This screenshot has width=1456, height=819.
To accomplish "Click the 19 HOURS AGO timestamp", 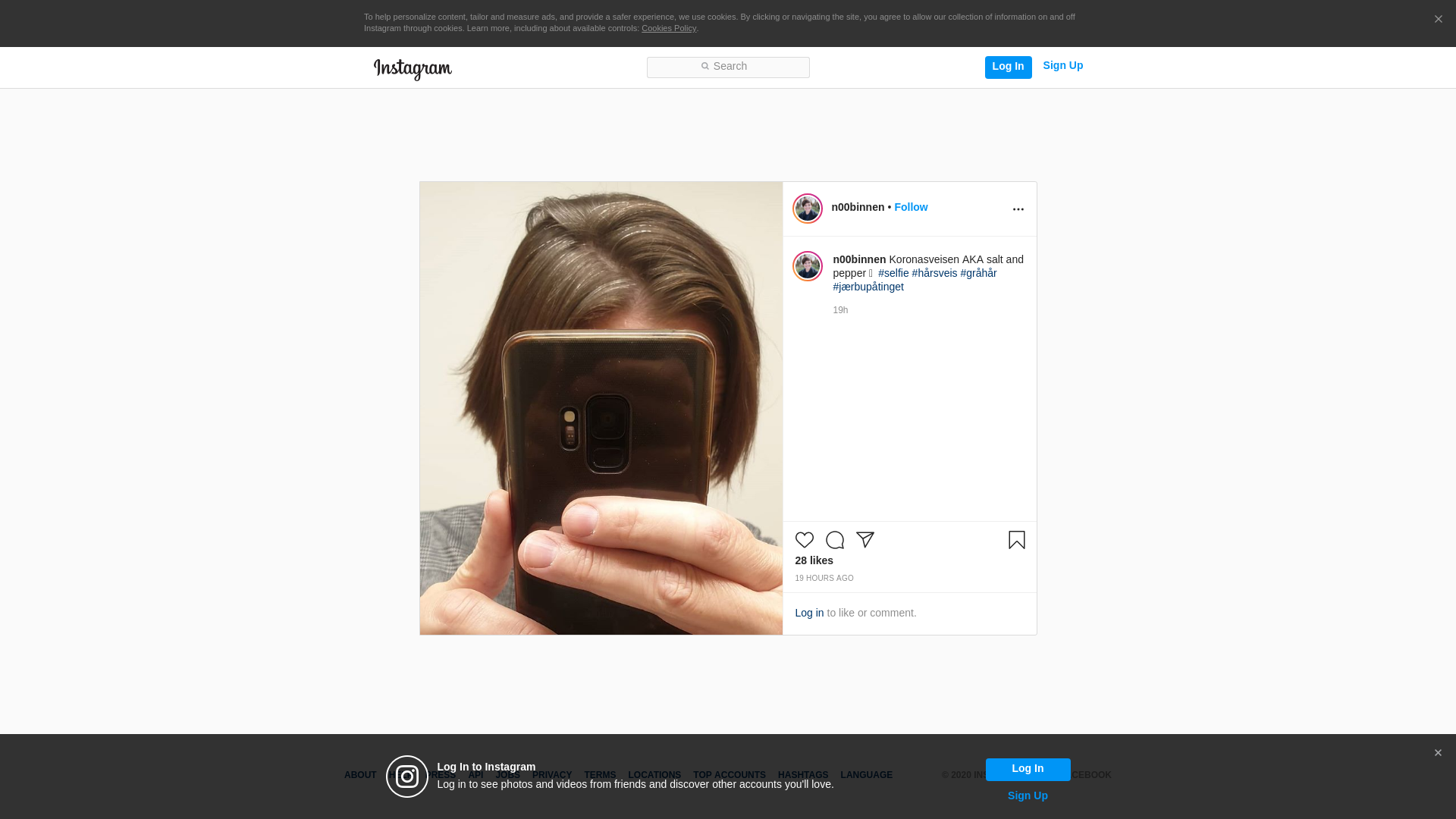I will pos(824,579).
